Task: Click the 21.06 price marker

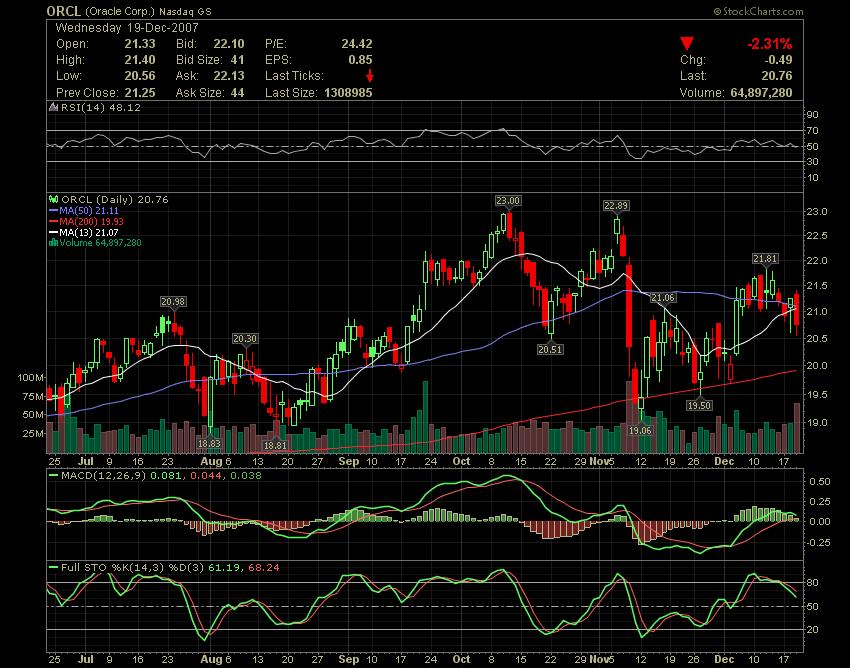Action: tap(662, 298)
